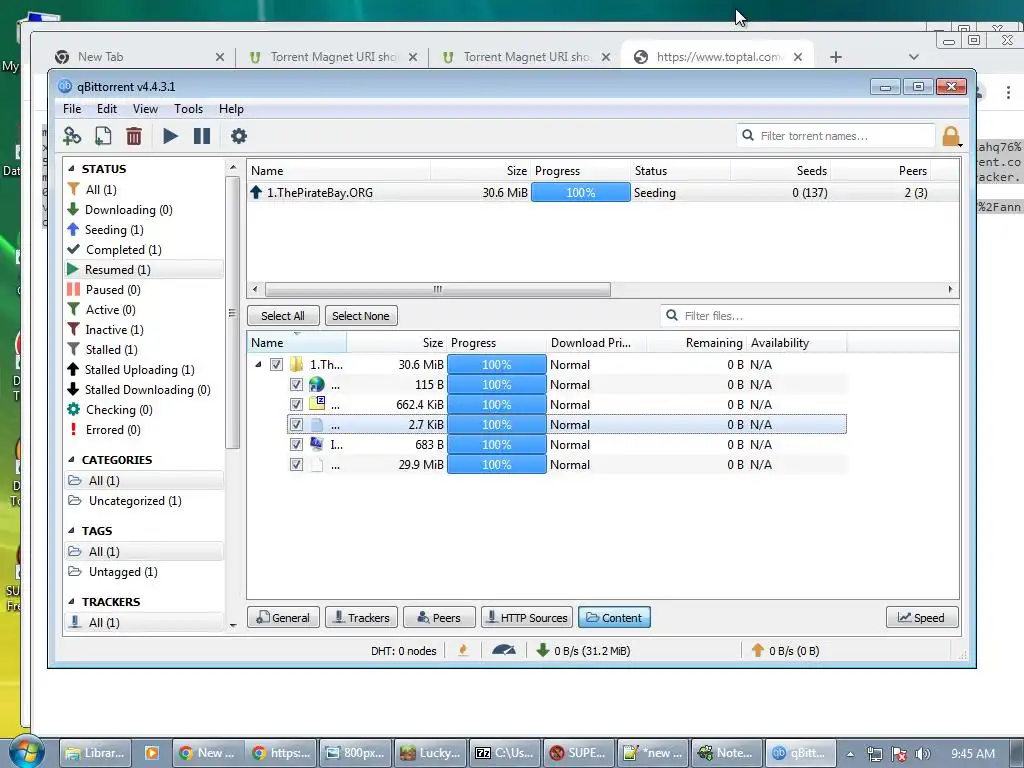1024x768 pixels.
Task: Open the File menu
Action: [x=72, y=109]
